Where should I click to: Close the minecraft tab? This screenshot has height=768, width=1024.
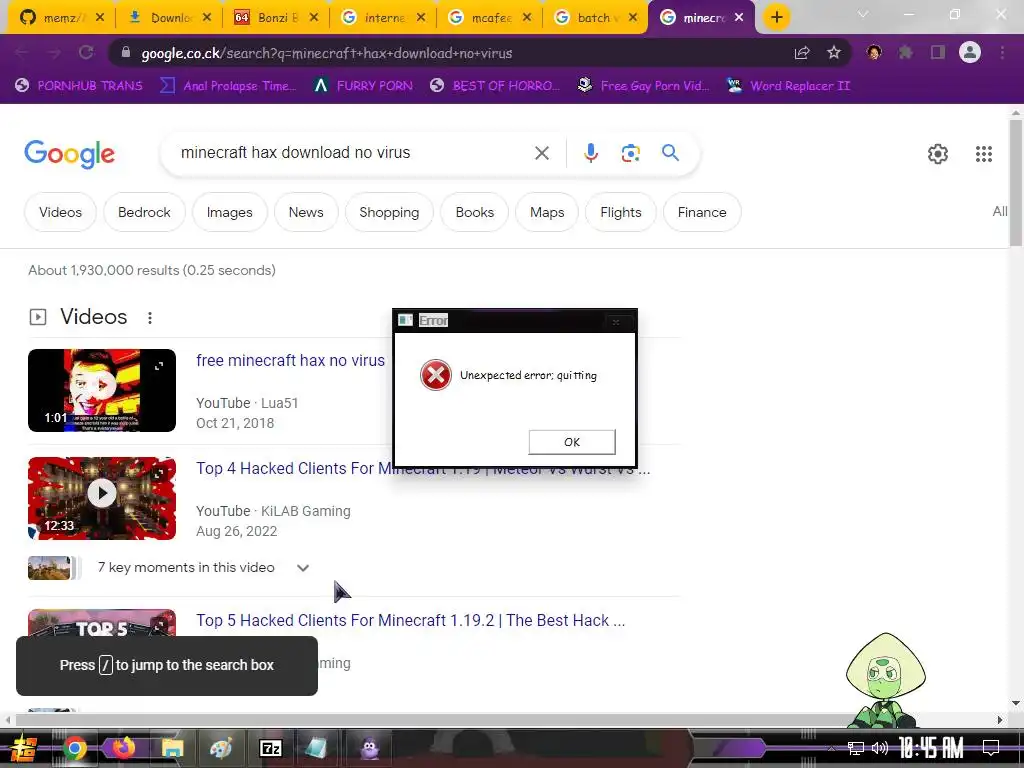point(739,18)
